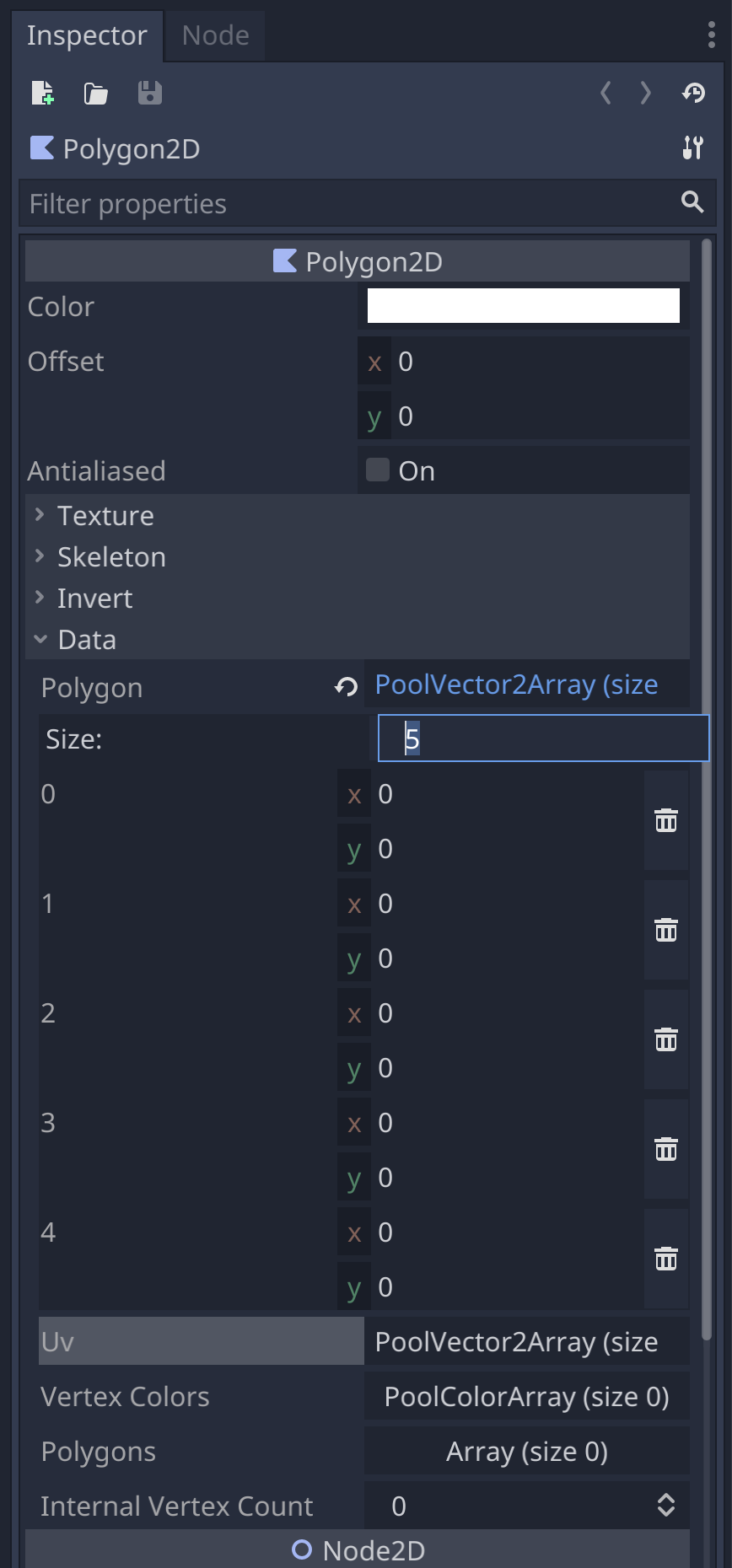The image size is (732, 1568).
Task: Enable the Antialiased option
Action: click(377, 470)
